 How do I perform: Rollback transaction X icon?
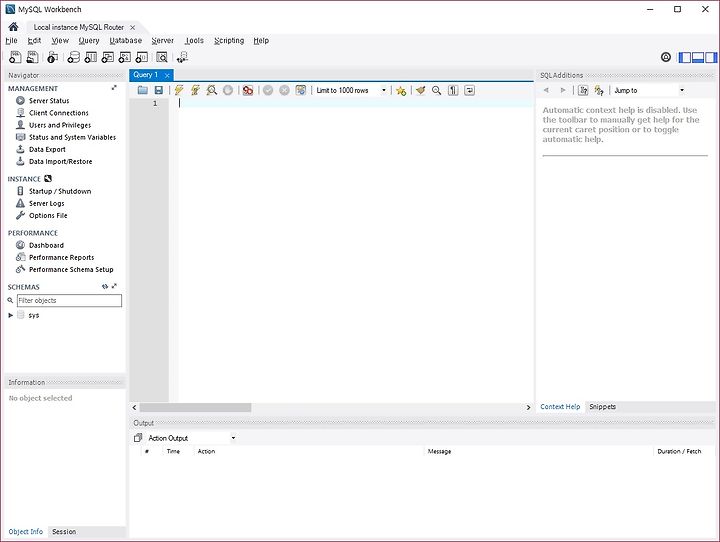[x=284, y=90]
